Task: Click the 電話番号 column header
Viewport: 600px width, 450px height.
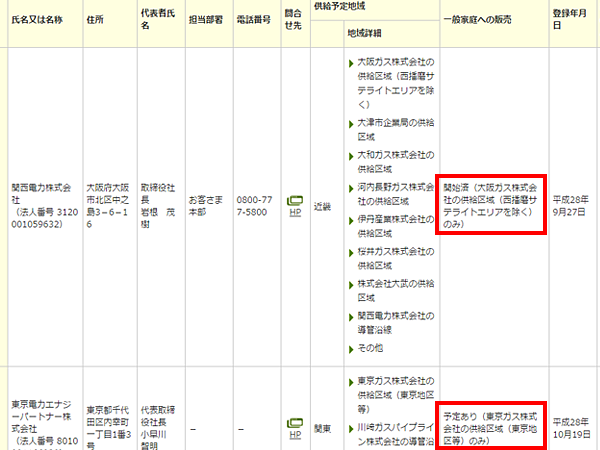Action: [x=256, y=20]
